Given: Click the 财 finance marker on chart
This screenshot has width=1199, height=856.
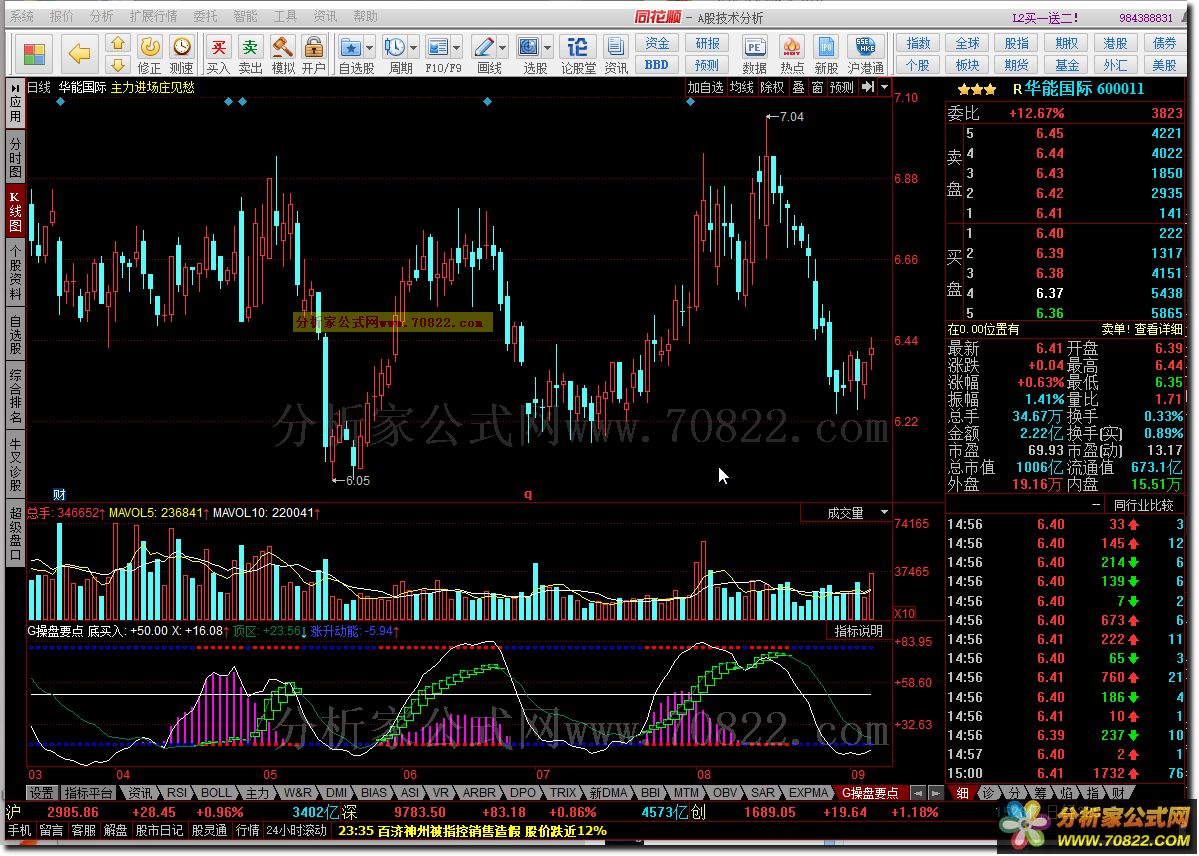Looking at the screenshot, I should coord(59,495).
